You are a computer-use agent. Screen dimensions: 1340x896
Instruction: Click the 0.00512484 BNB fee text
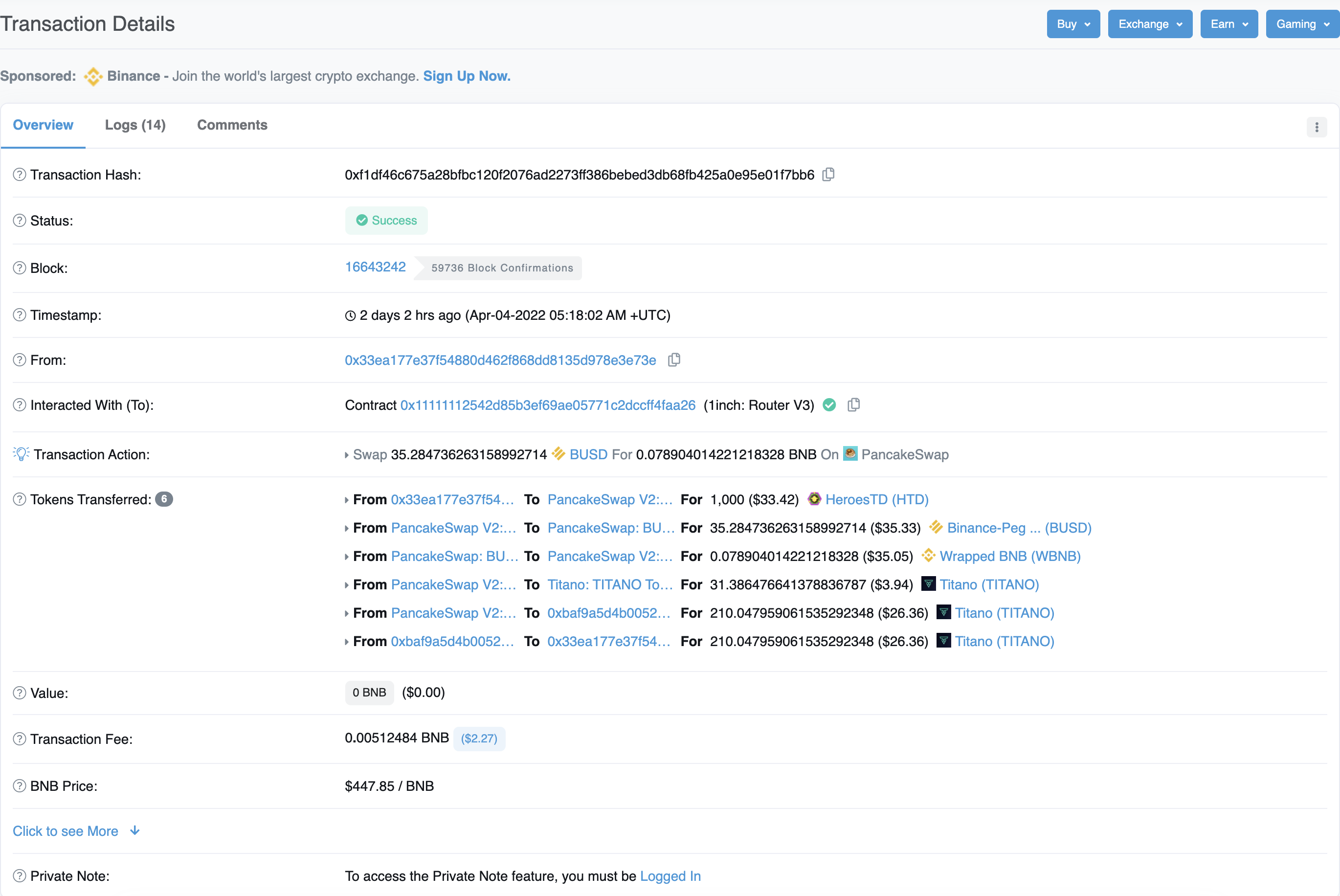[397, 738]
